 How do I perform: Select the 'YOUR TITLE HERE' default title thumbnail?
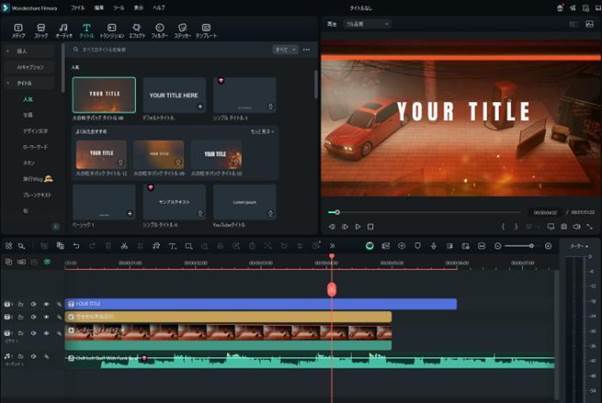point(174,95)
